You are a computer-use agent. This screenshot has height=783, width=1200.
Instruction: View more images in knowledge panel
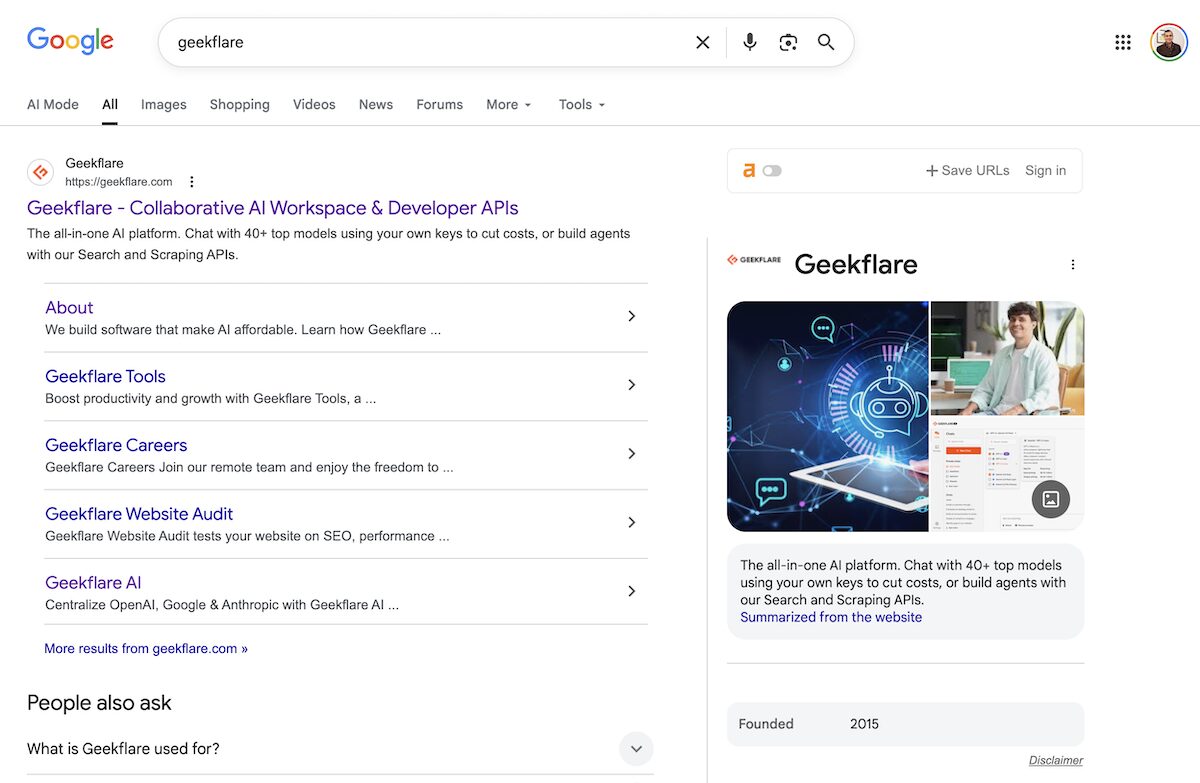pos(1050,499)
